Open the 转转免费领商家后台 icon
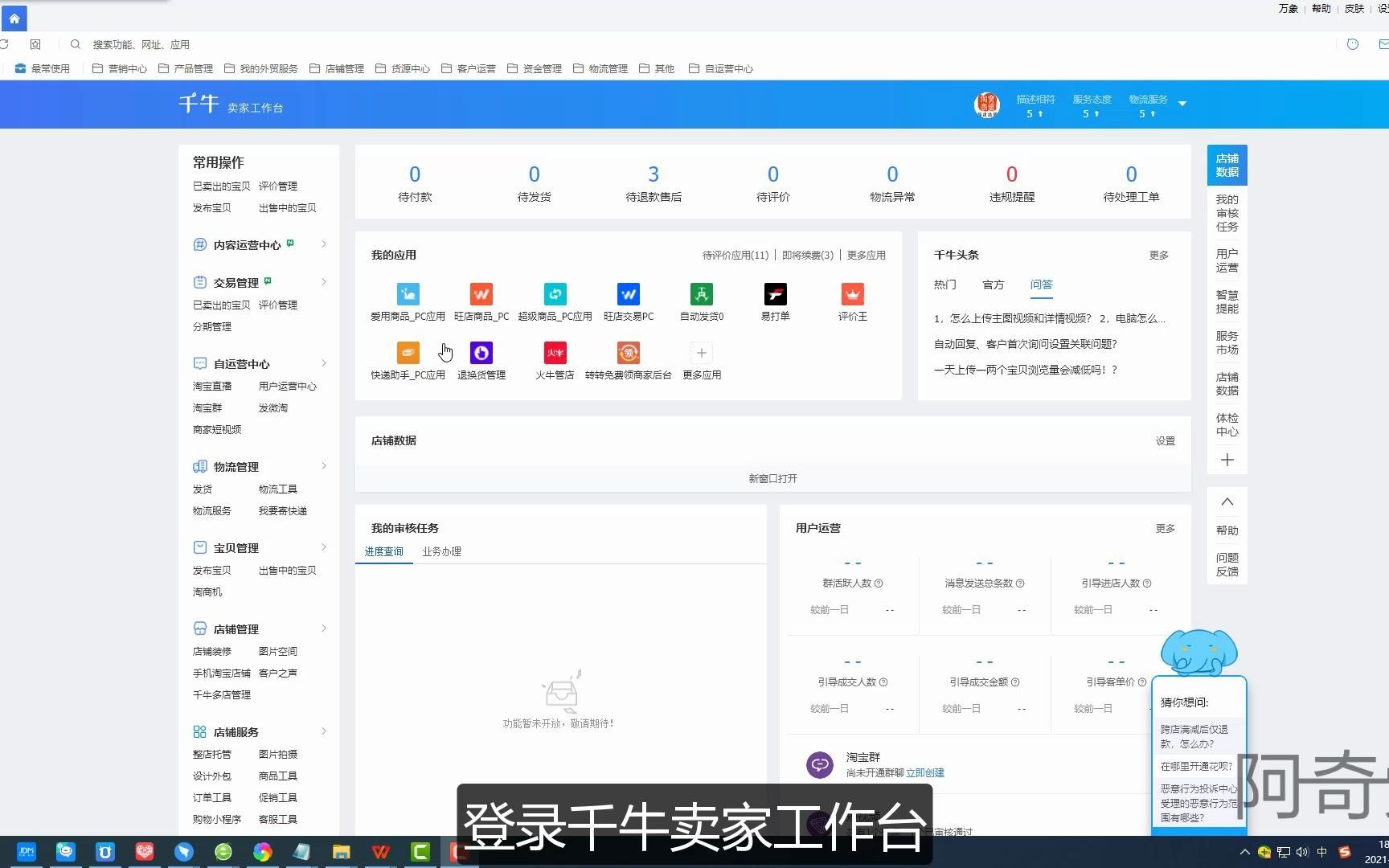1389x868 pixels. pos(629,353)
